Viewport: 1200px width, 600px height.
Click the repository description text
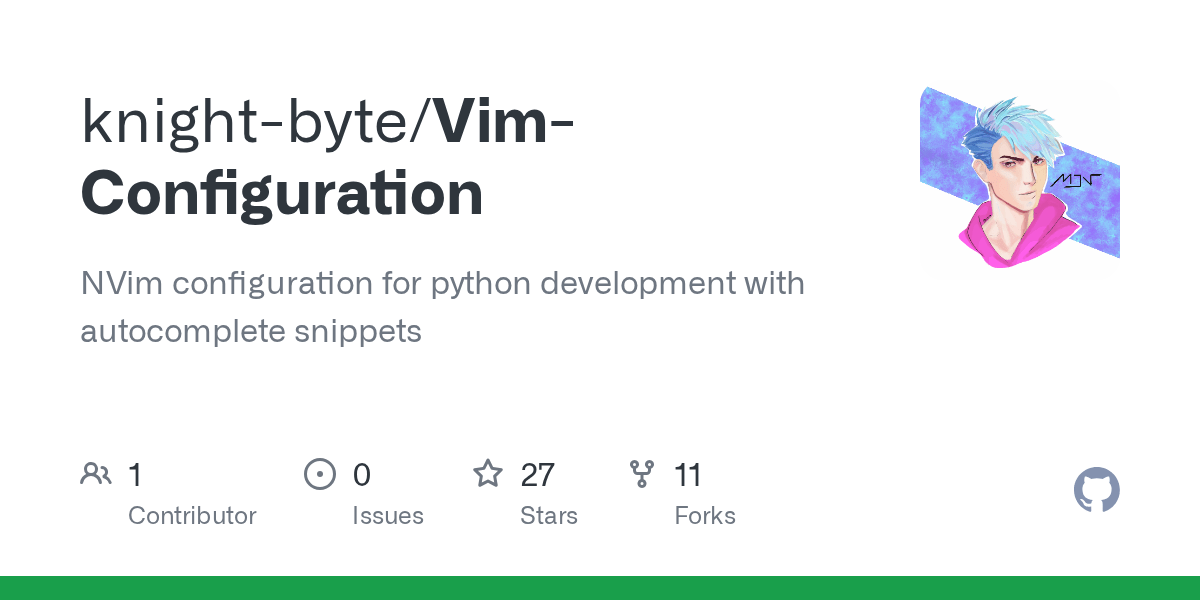tap(443, 305)
